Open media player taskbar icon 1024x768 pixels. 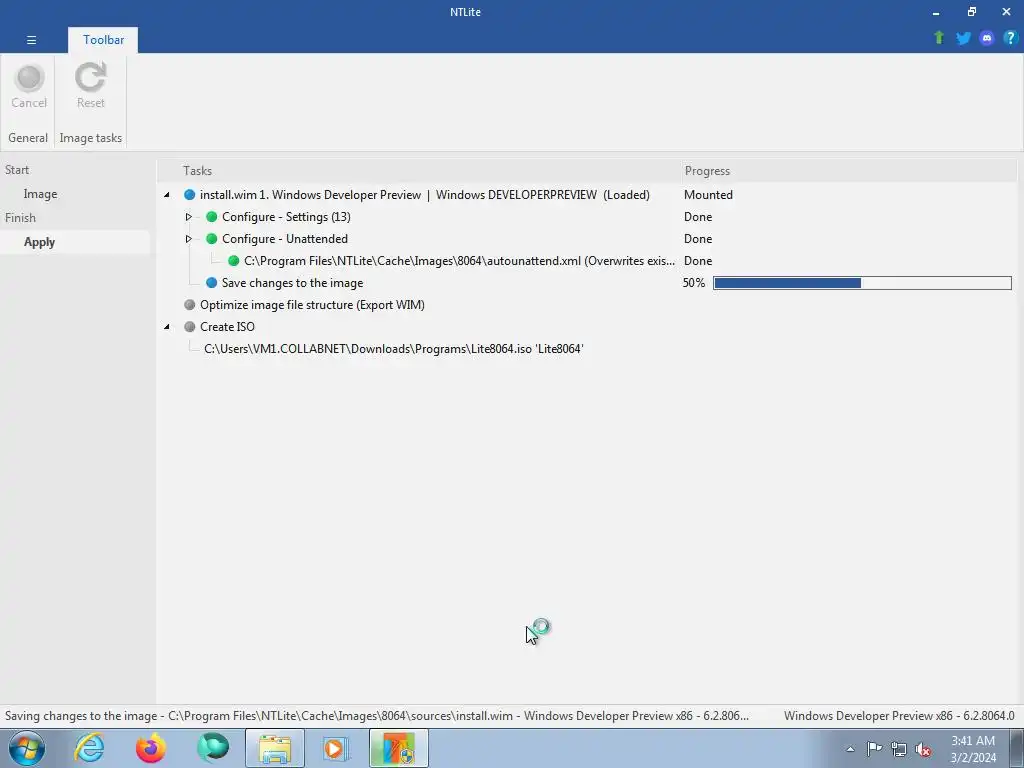(337, 748)
